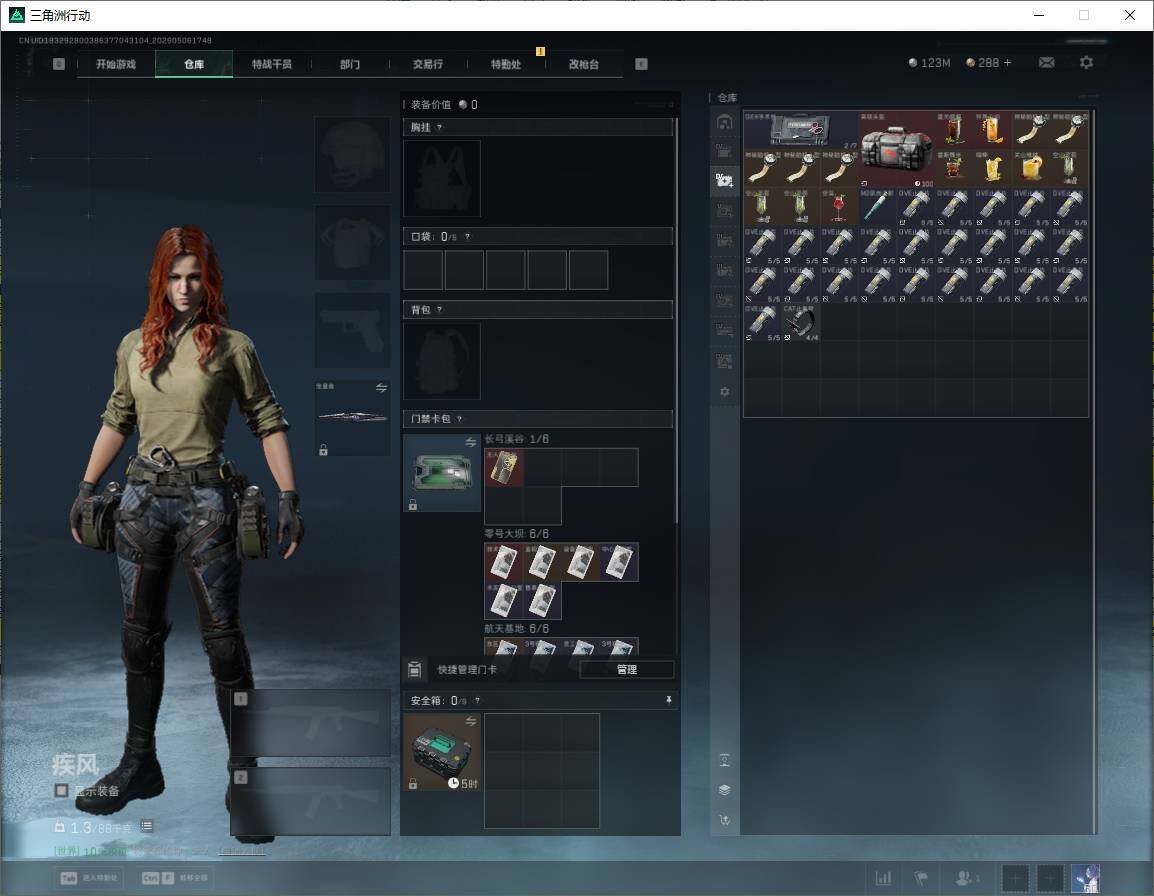Screen dimensions: 1154x896
Task: Open the statistics bar chart icon
Action: click(883, 878)
